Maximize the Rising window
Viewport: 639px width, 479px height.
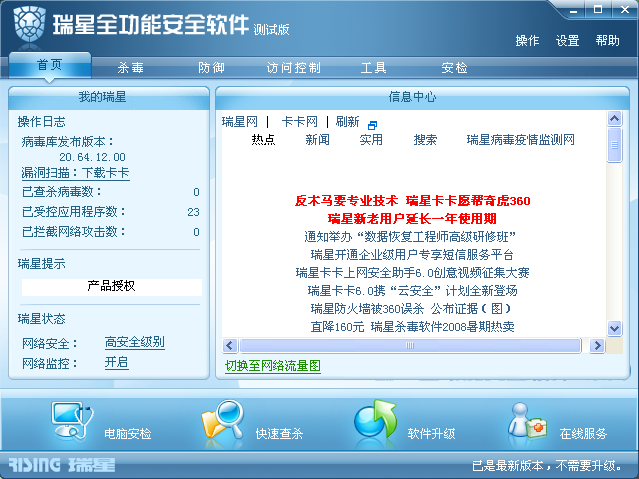(598, 9)
